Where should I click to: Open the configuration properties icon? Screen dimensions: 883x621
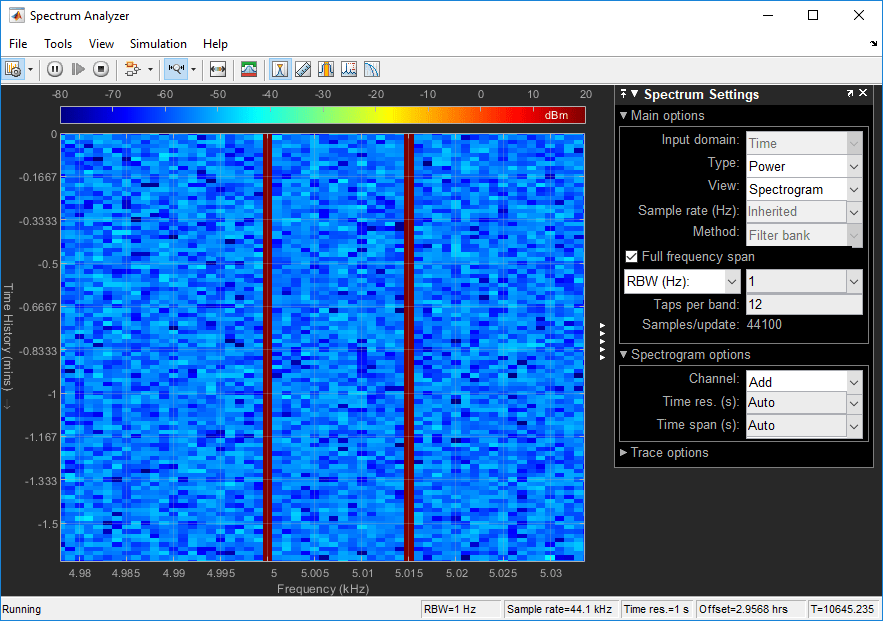pyautogui.click(x=13, y=69)
